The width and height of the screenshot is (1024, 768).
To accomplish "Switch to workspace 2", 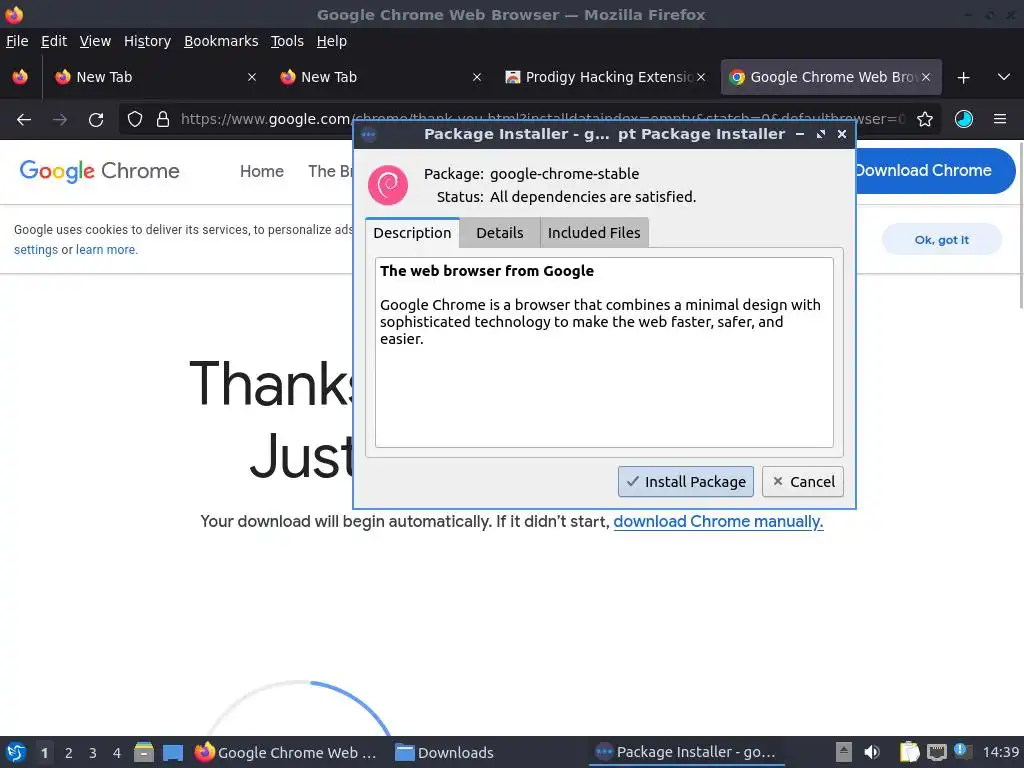I will click(x=69, y=753).
